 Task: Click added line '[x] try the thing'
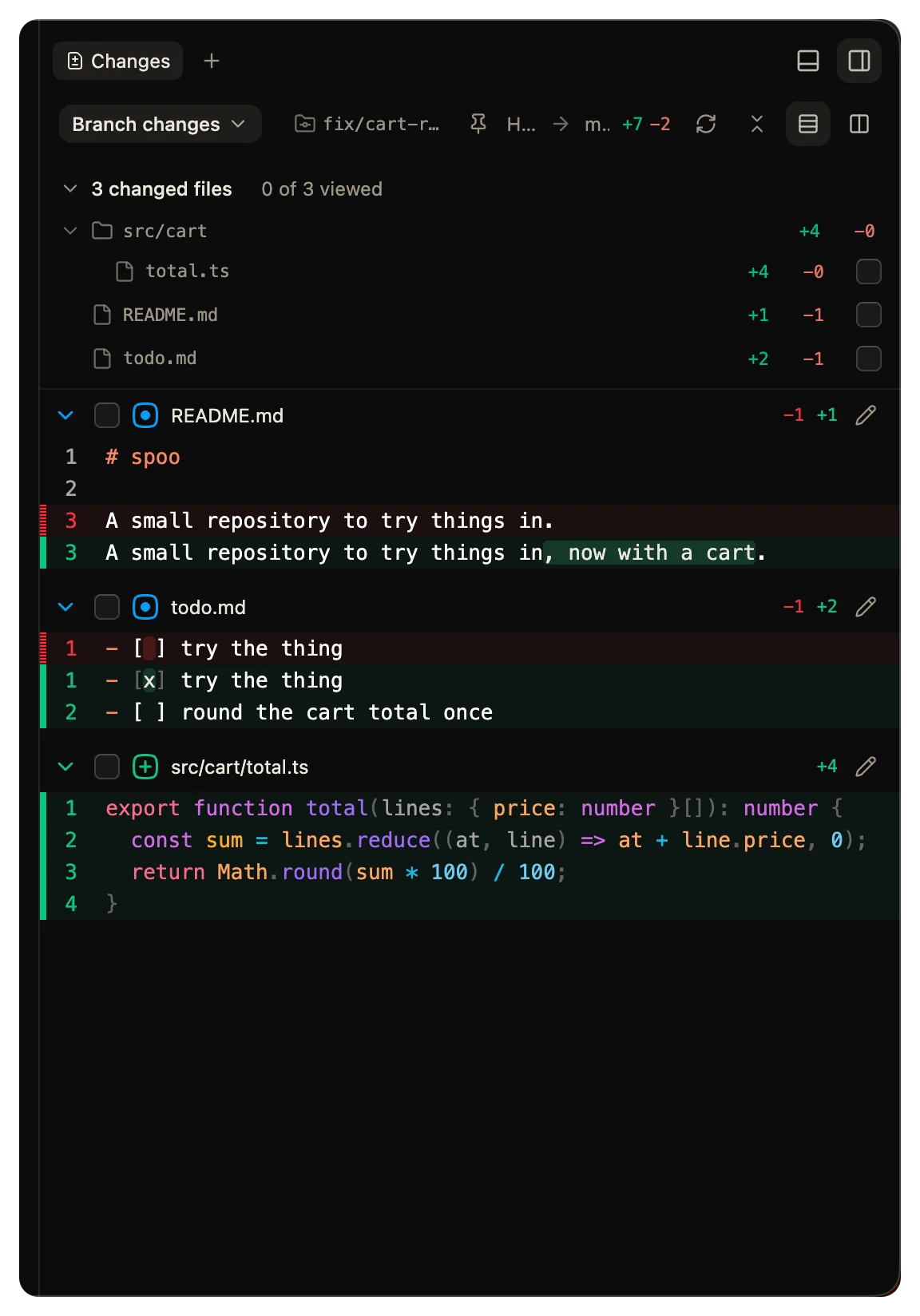point(470,680)
